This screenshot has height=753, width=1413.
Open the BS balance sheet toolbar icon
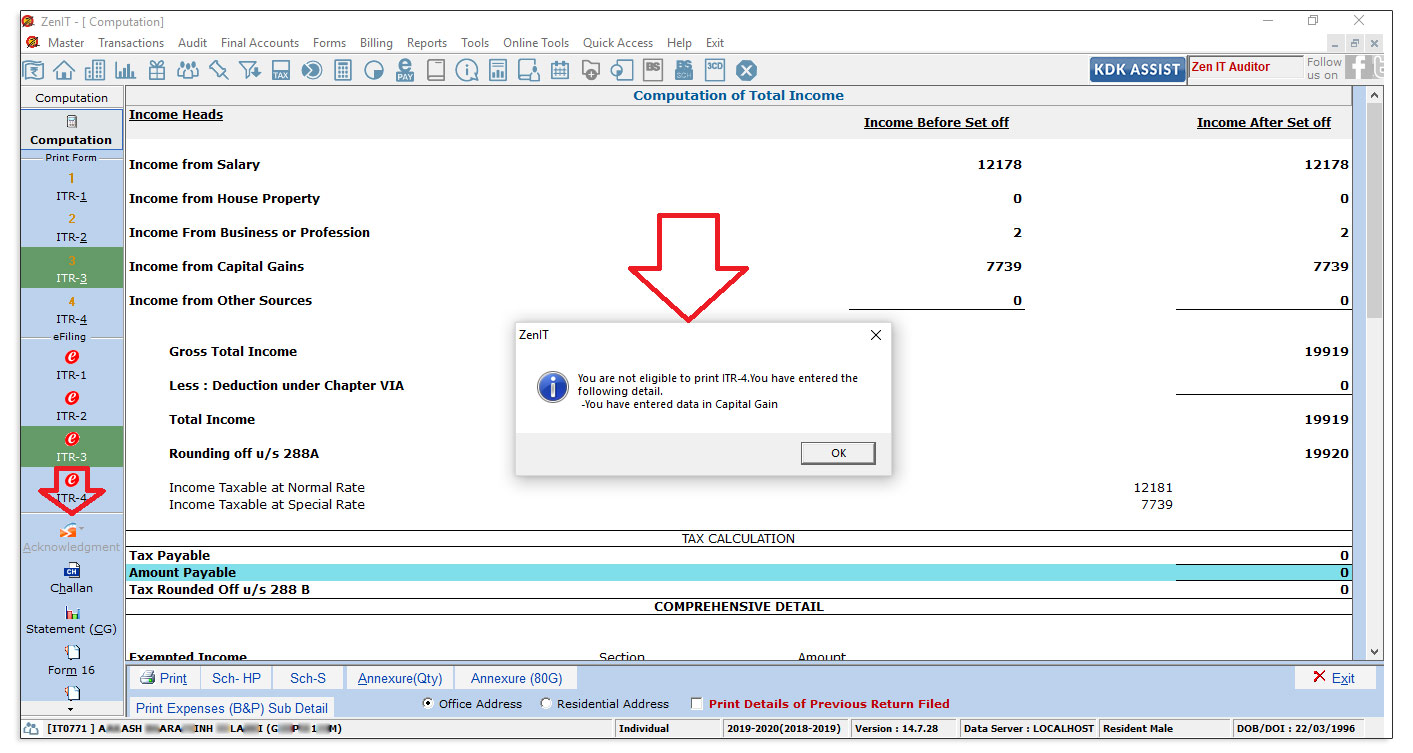click(x=653, y=69)
